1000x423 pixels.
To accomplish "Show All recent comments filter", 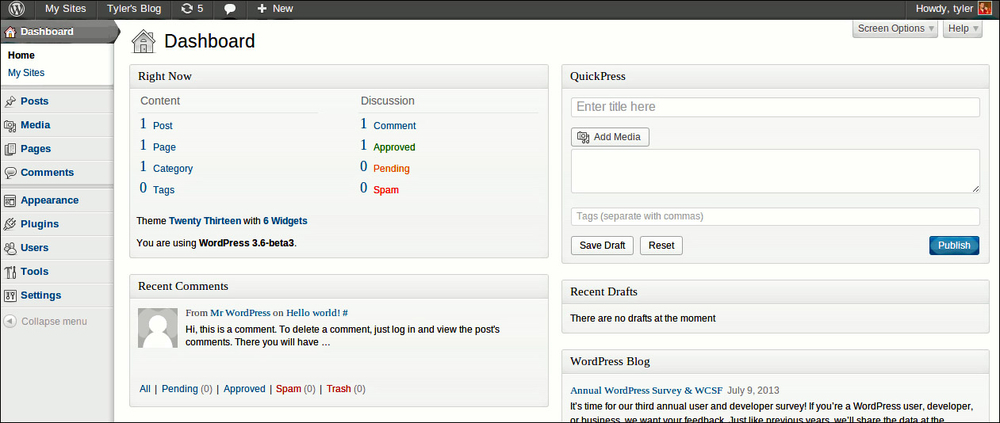I will point(145,389).
